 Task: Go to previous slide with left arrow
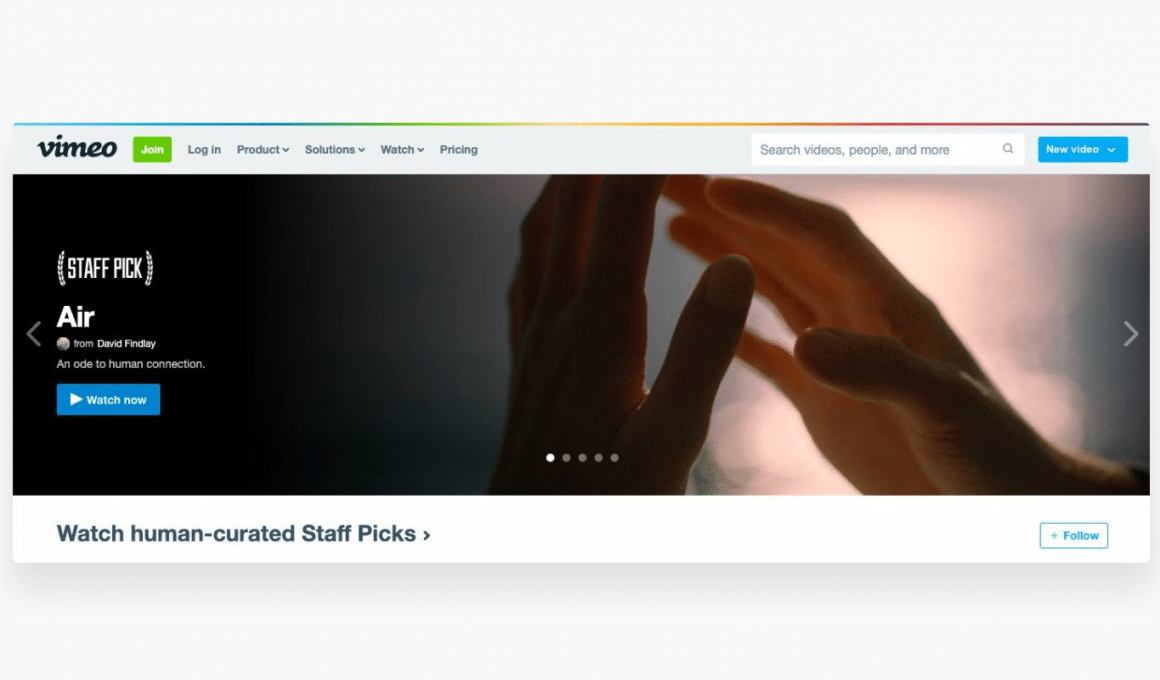tap(33, 334)
